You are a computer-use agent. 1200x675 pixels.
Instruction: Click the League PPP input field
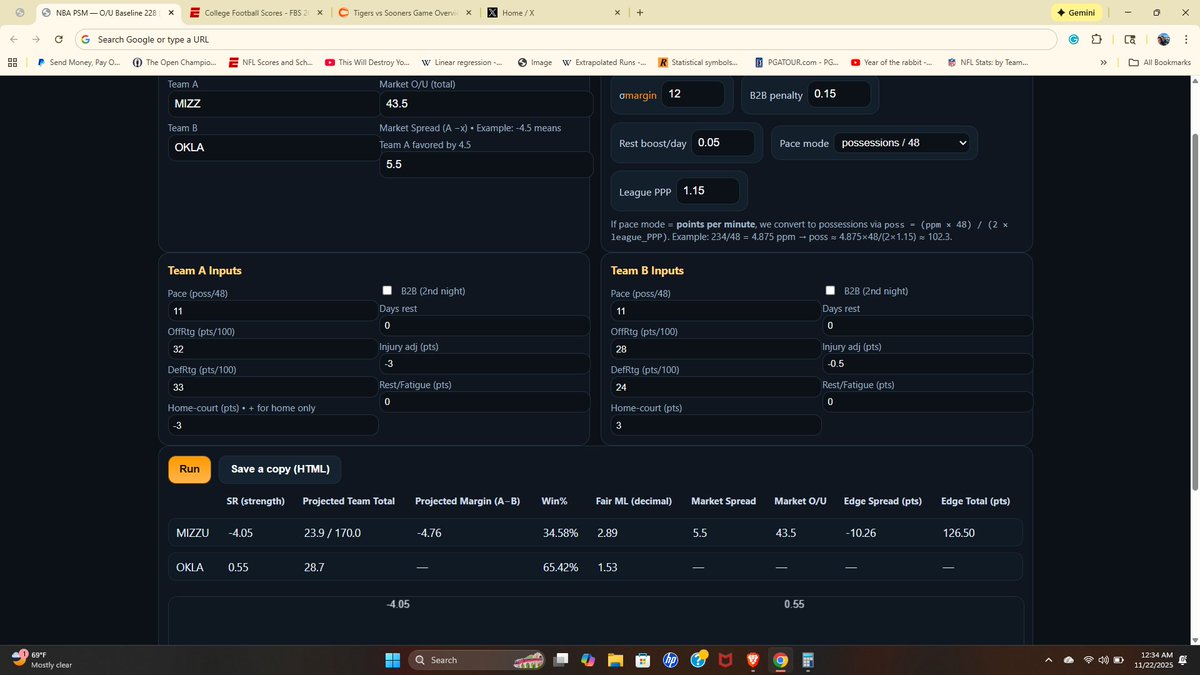pyautogui.click(x=708, y=190)
